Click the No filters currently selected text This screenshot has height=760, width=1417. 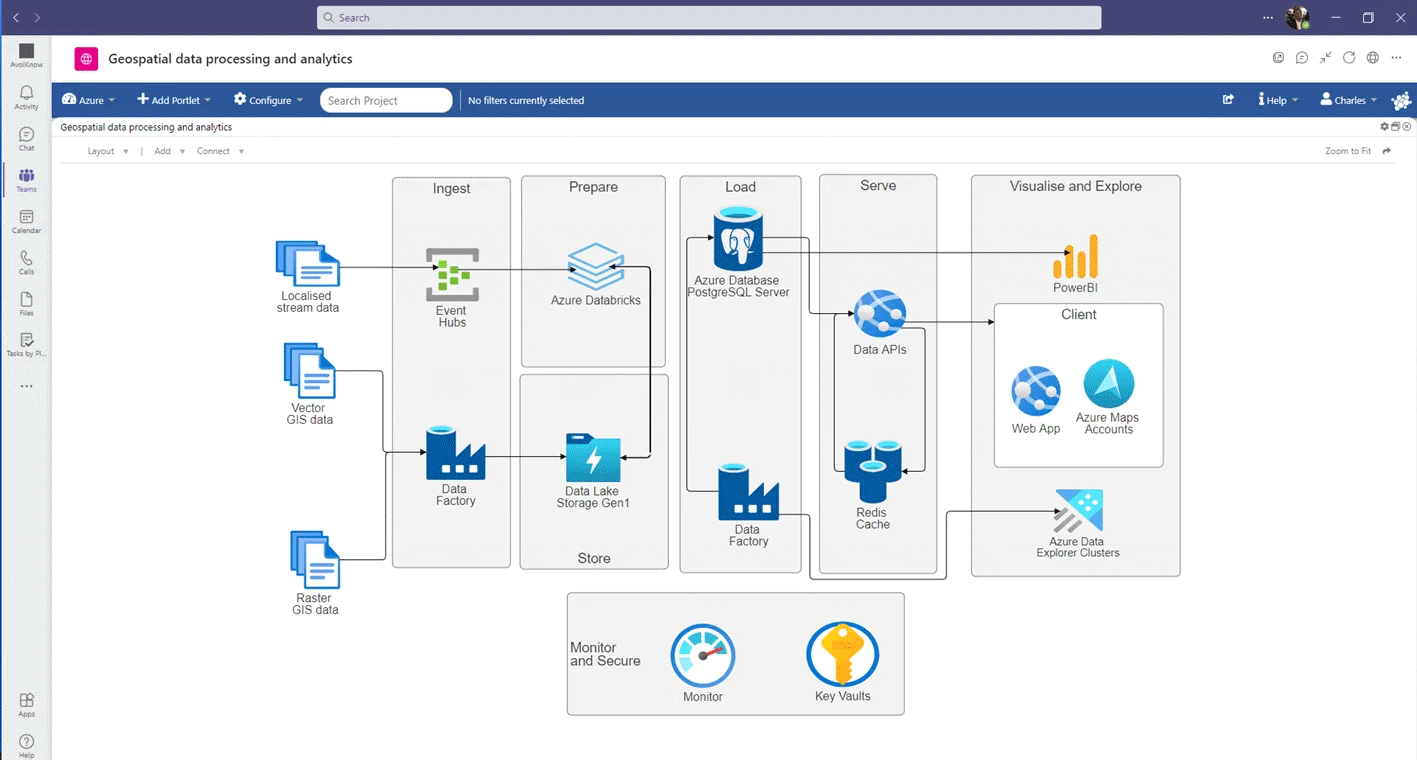(526, 100)
